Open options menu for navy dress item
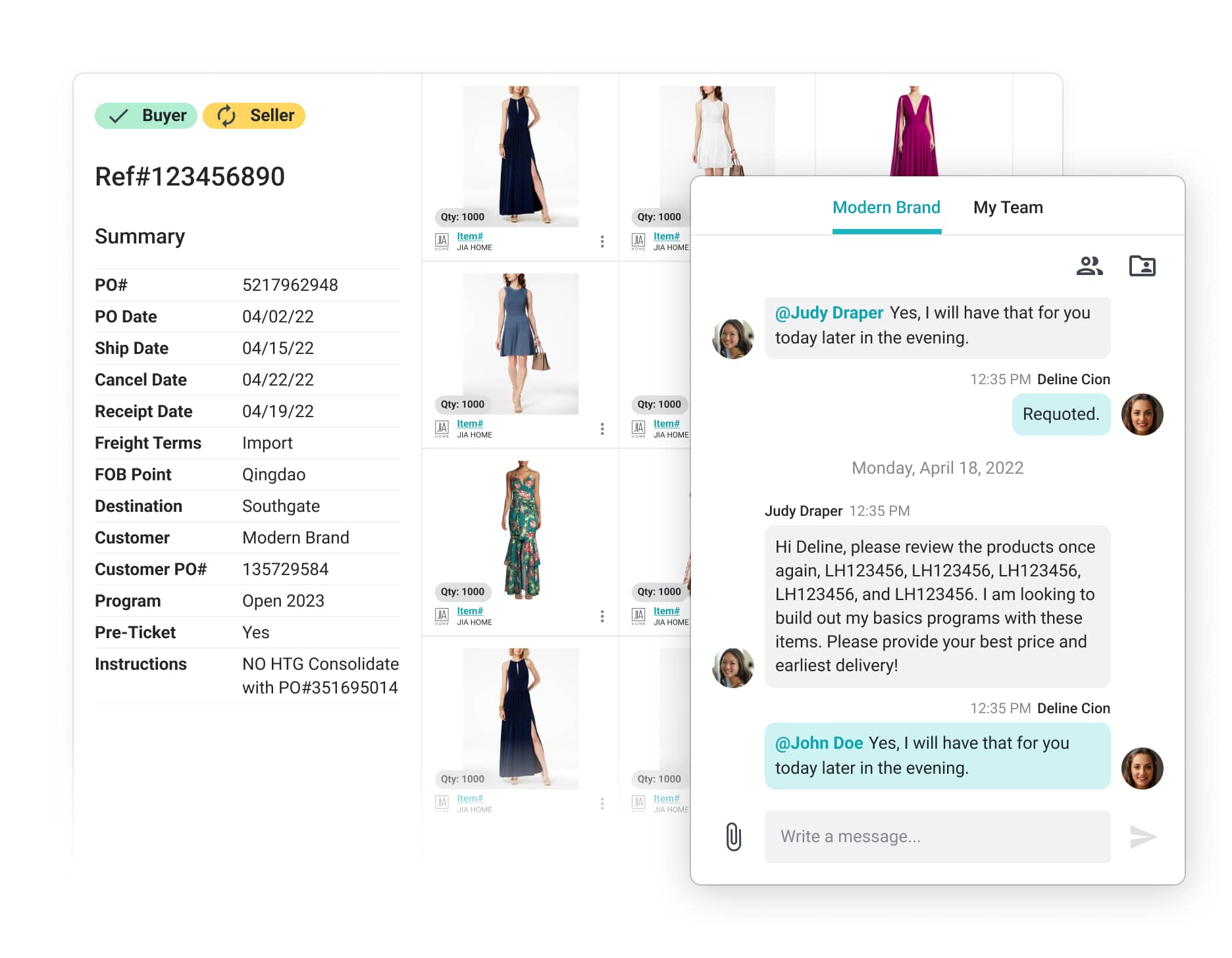The height and width of the screenshot is (958, 1232). [602, 241]
